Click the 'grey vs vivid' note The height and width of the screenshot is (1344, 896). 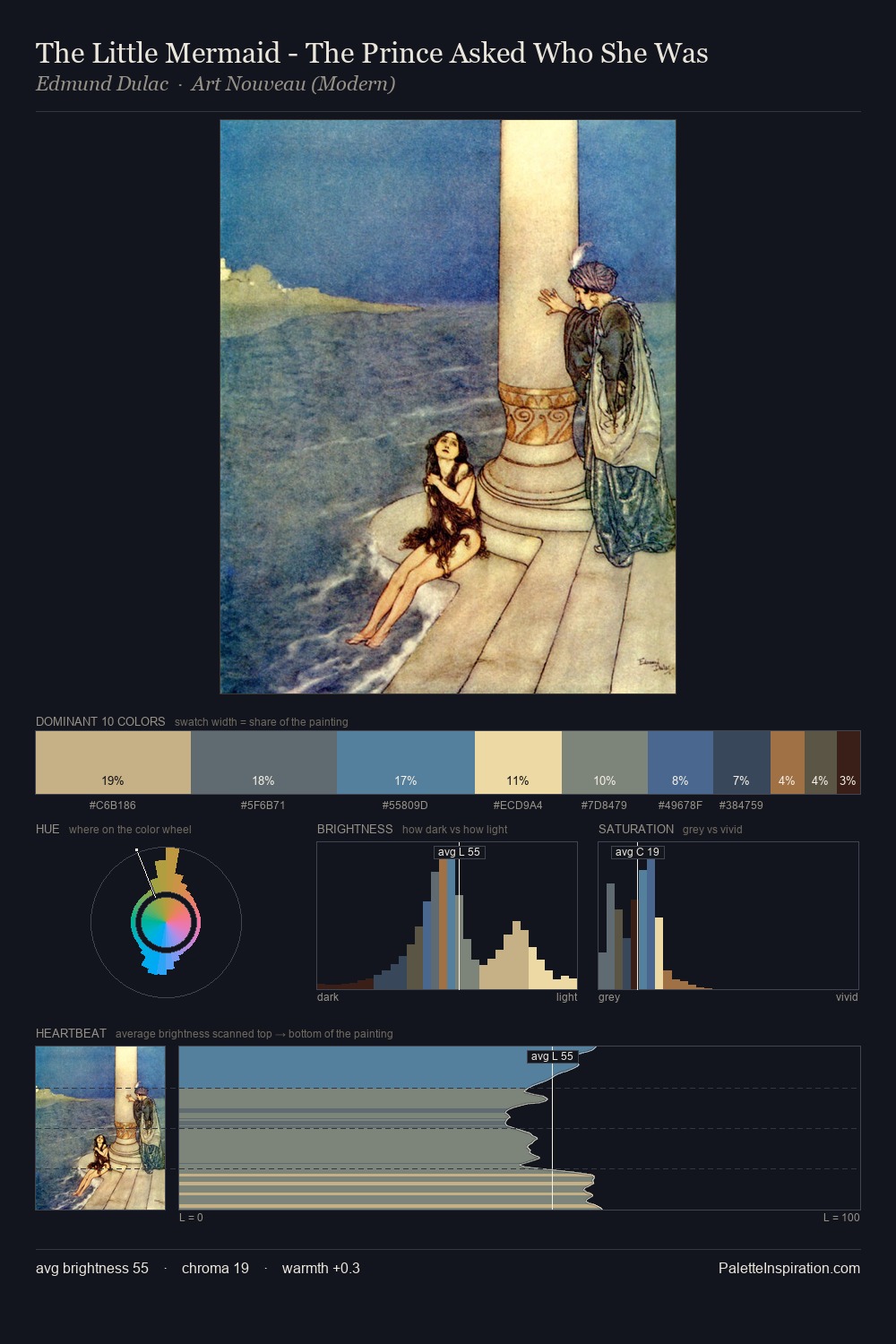tap(712, 830)
